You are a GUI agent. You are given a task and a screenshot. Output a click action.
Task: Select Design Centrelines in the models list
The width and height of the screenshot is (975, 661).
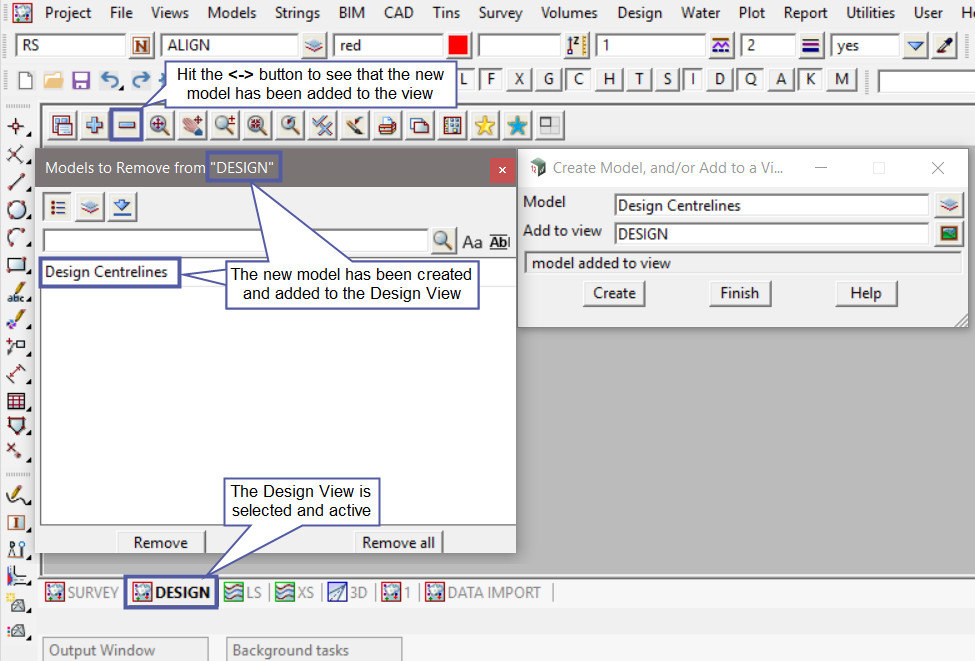pos(106,272)
